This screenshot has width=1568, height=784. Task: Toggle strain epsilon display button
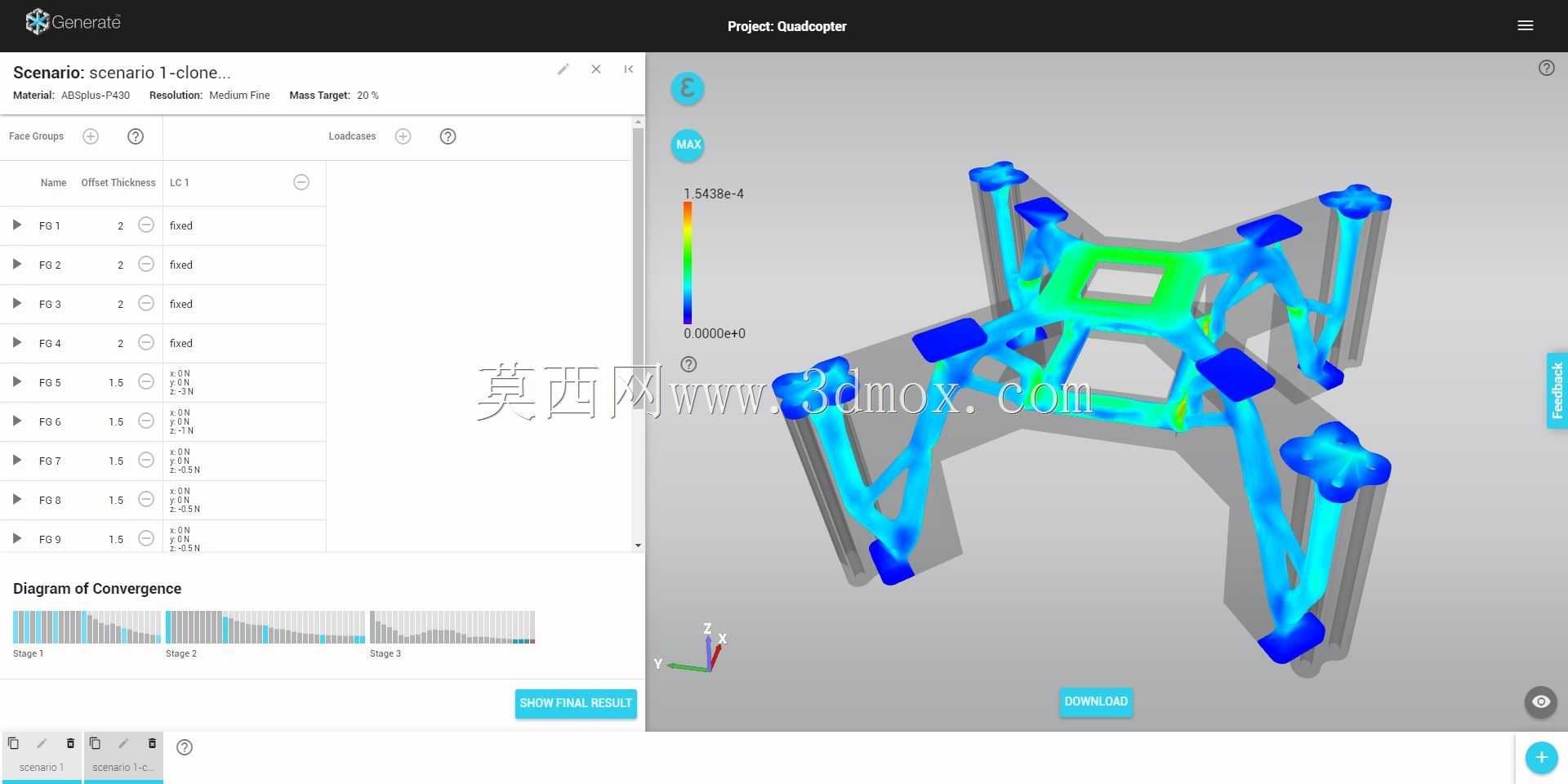click(x=688, y=88)
